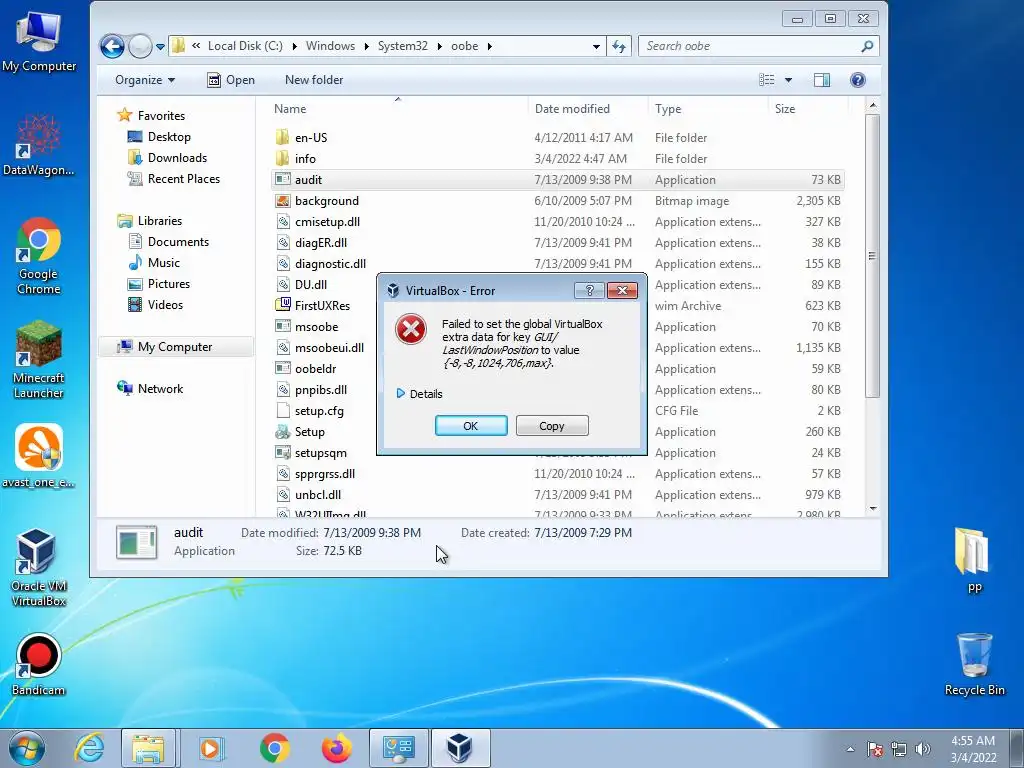
Task: Click the Windows breadcrumb in the address bar
Action: pyautogui.click(x=330, y=46)
